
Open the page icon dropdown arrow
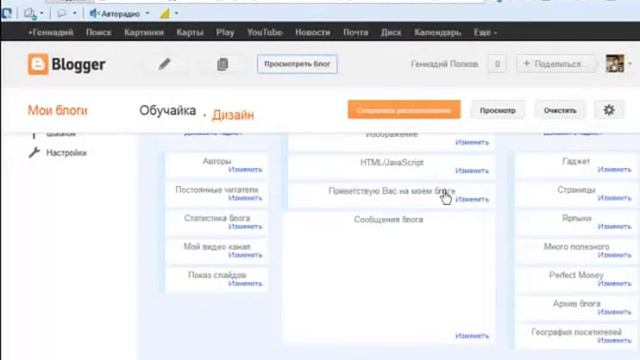click(41, 13)
